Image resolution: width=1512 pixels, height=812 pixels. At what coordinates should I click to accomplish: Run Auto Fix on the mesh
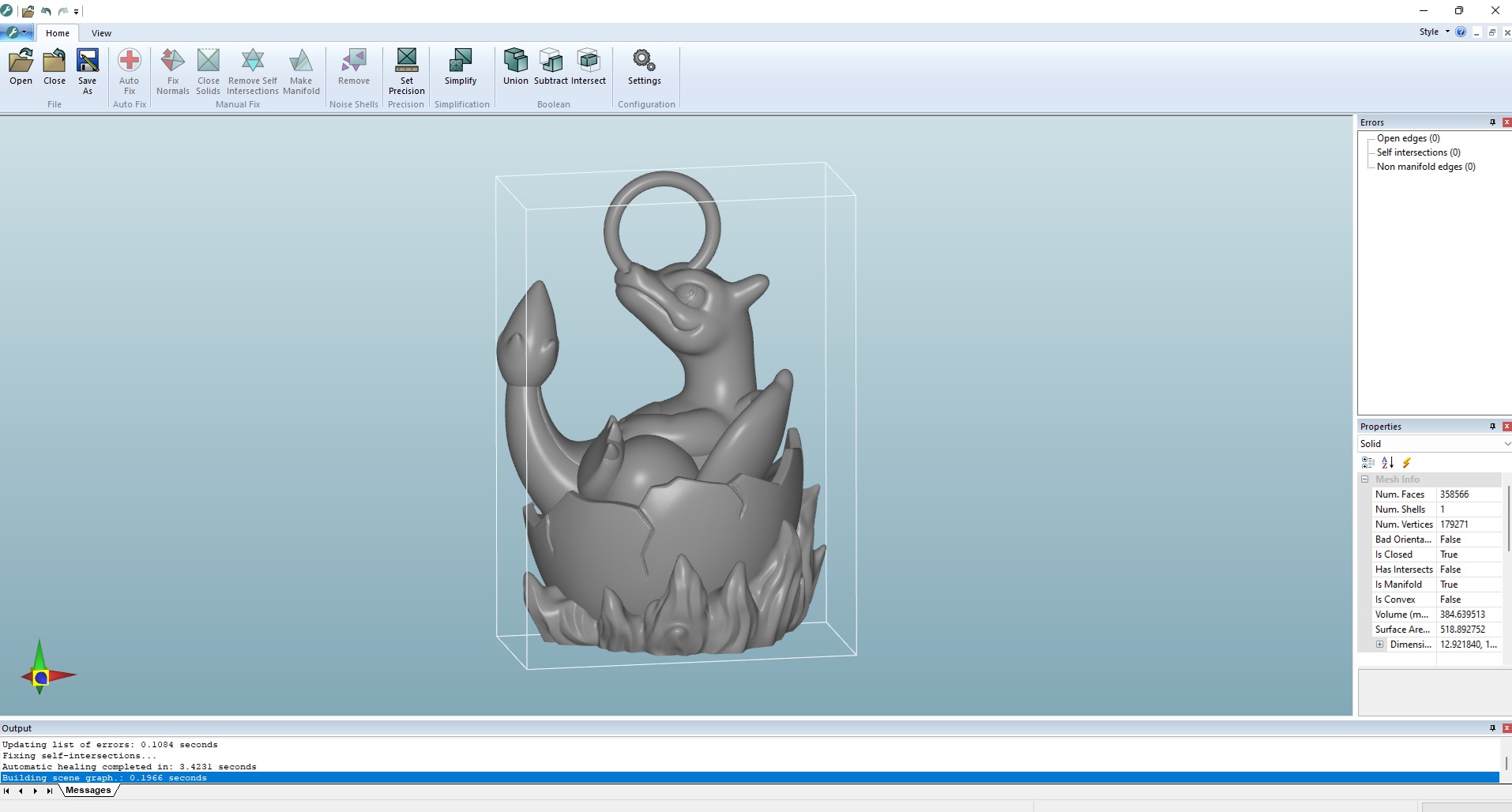coord(129,72)
